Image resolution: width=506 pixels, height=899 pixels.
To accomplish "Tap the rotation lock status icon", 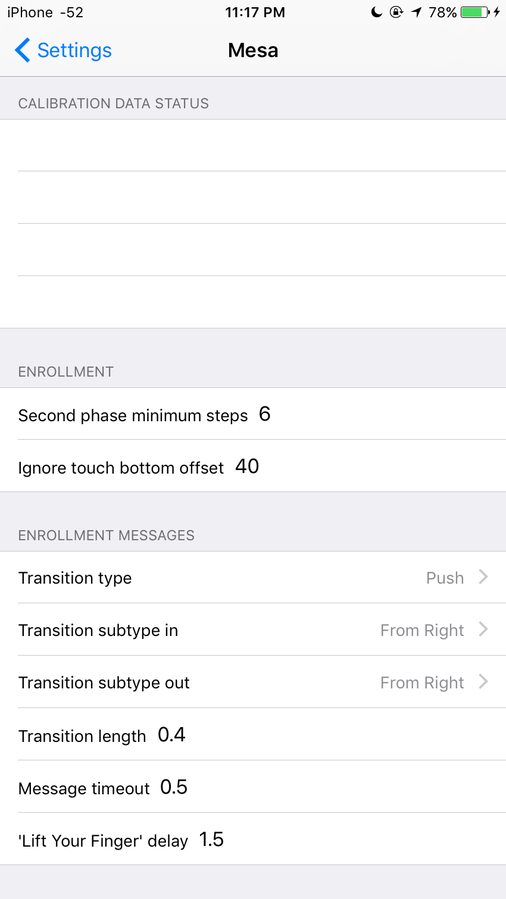I will click(x=397, y=13).
